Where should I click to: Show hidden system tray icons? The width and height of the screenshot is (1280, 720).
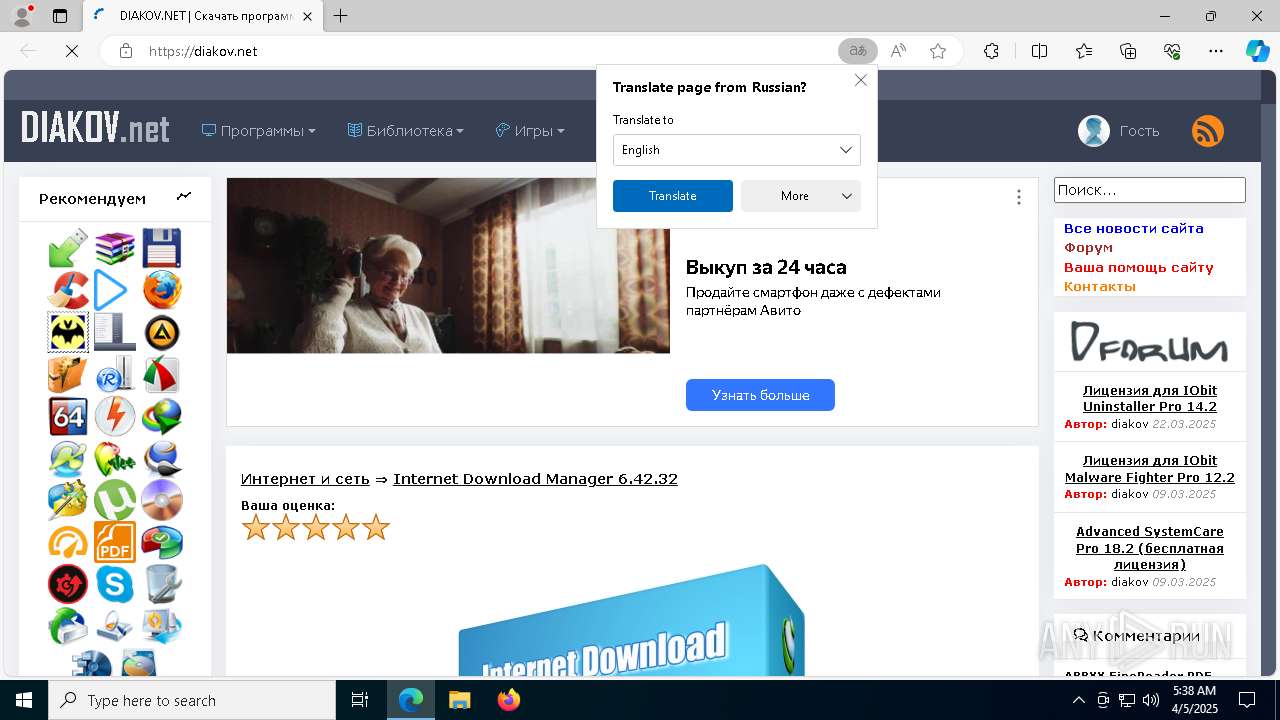[1078, 700]
